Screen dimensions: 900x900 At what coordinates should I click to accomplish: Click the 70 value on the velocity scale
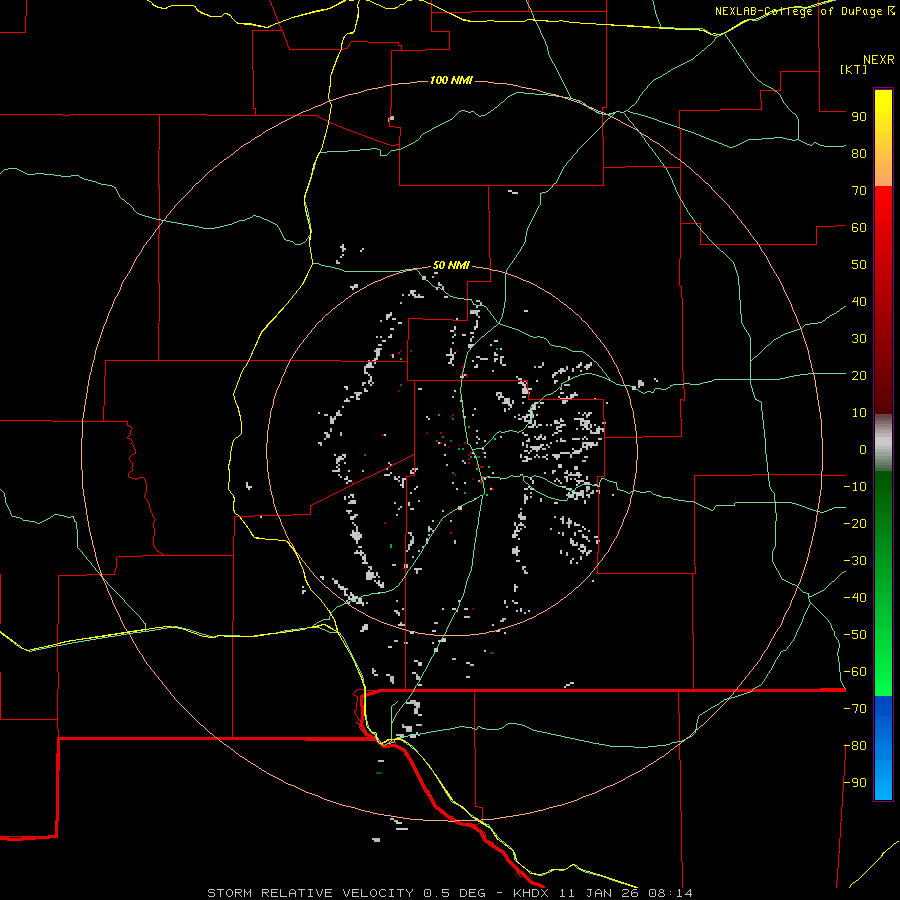click(859, 191)
